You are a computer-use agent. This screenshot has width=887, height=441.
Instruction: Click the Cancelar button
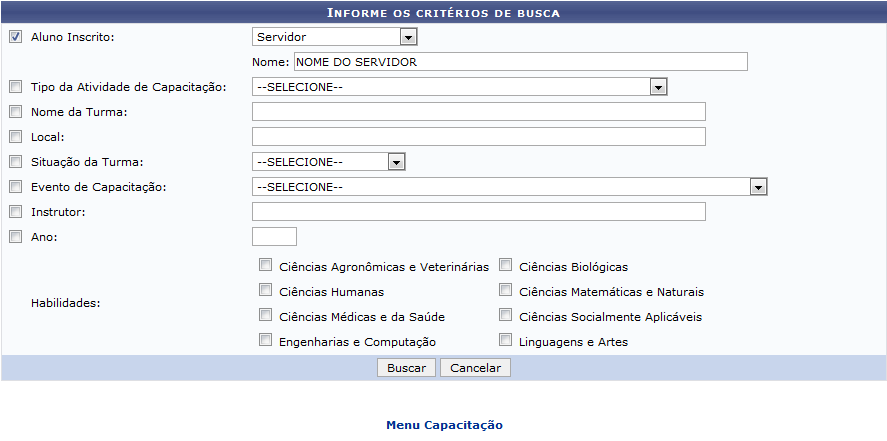tap(475, 368)
